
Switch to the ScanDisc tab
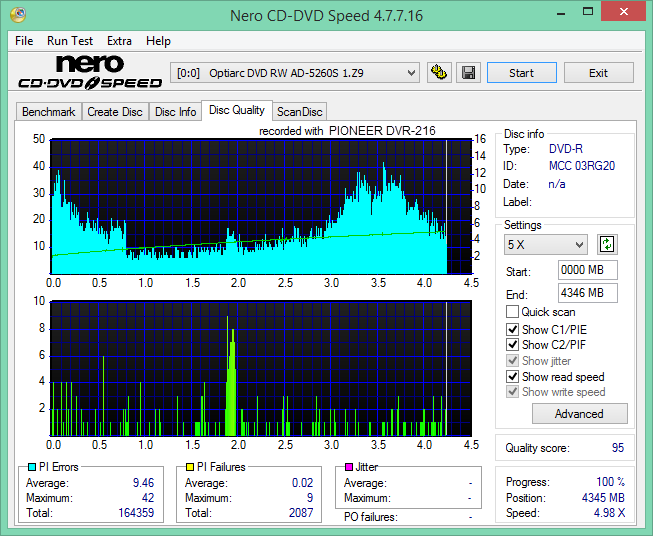click(300, 112)
